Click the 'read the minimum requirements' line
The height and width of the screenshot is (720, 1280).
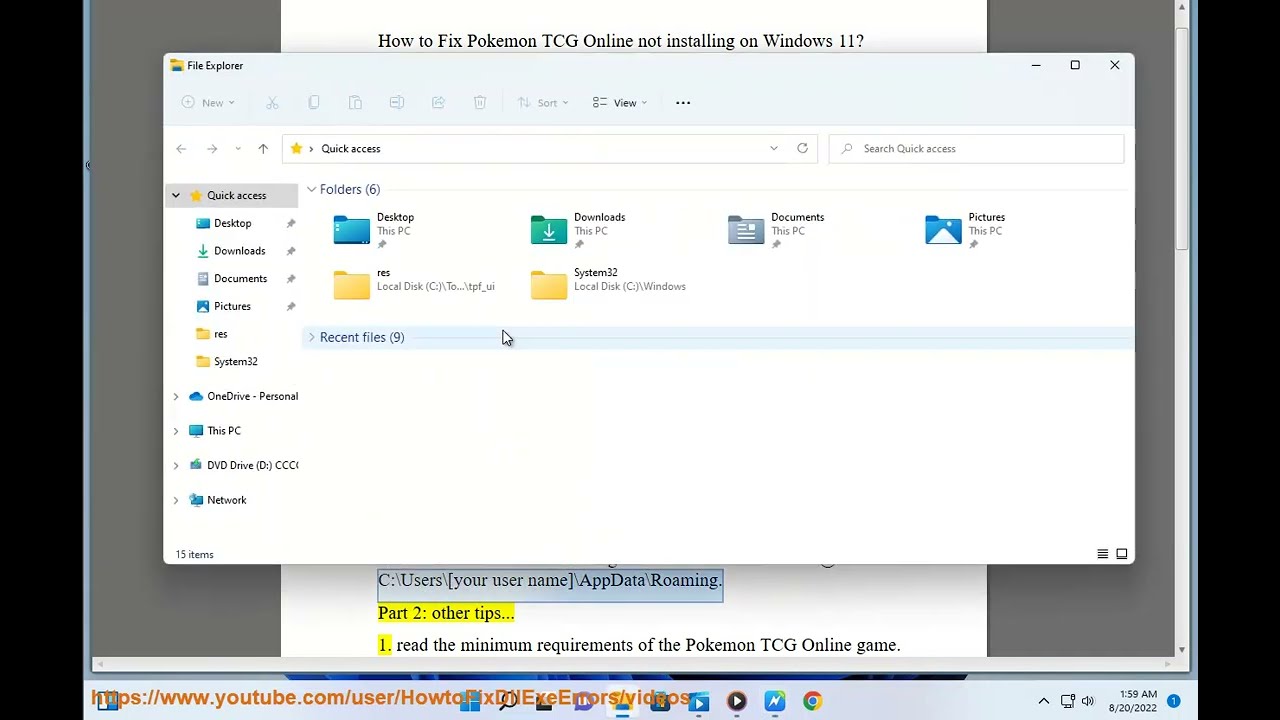(x=648, y=646)
